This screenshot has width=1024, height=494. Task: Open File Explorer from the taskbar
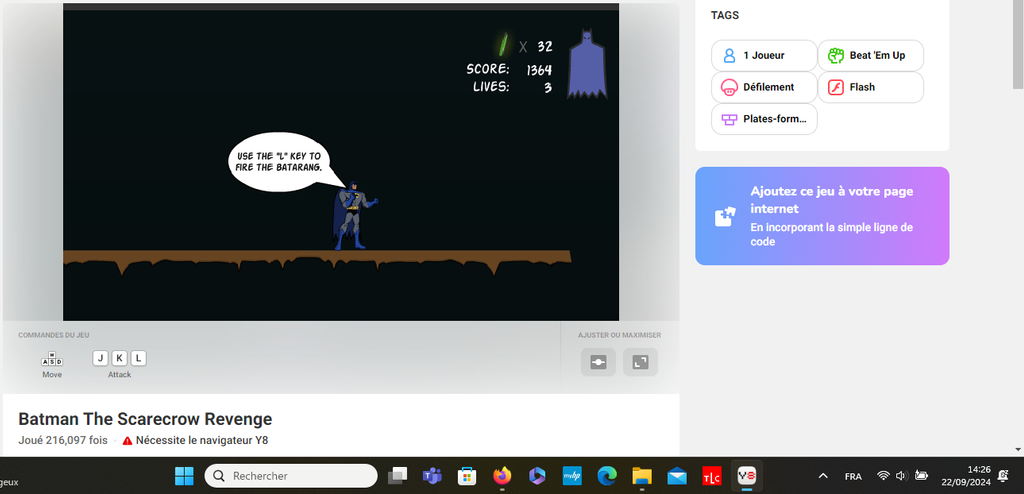pos(641,476)
